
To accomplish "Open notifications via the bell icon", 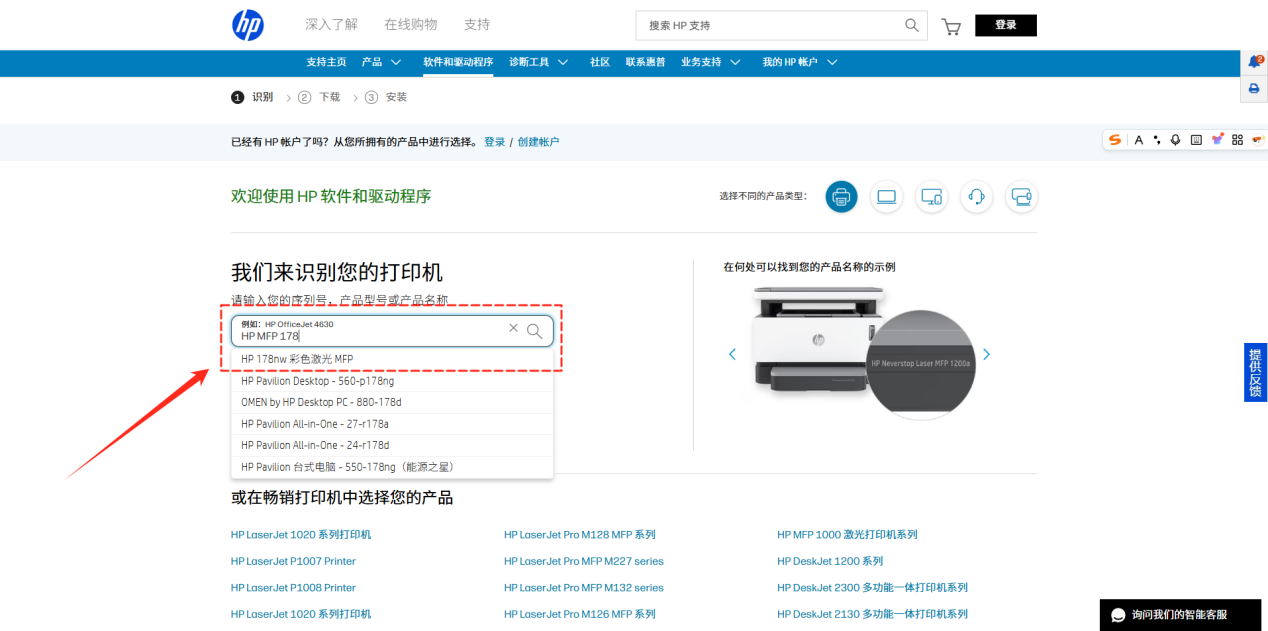I will click(x=1254, y=61).
